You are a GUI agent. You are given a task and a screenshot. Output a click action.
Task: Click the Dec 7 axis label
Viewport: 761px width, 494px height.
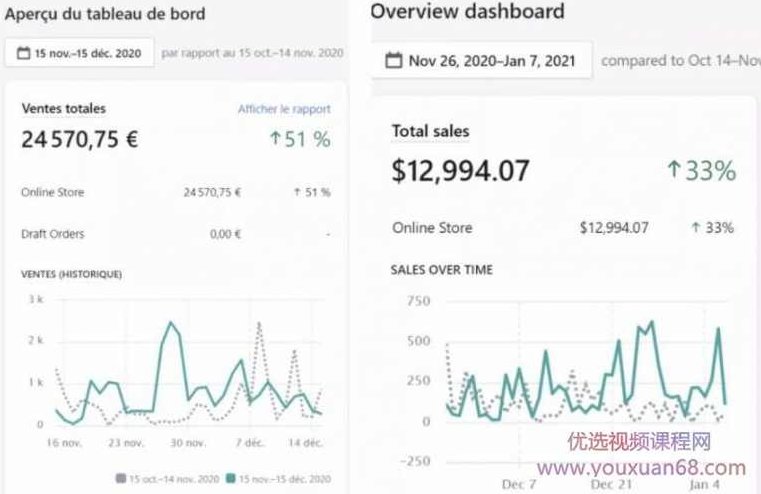[519, 484]
